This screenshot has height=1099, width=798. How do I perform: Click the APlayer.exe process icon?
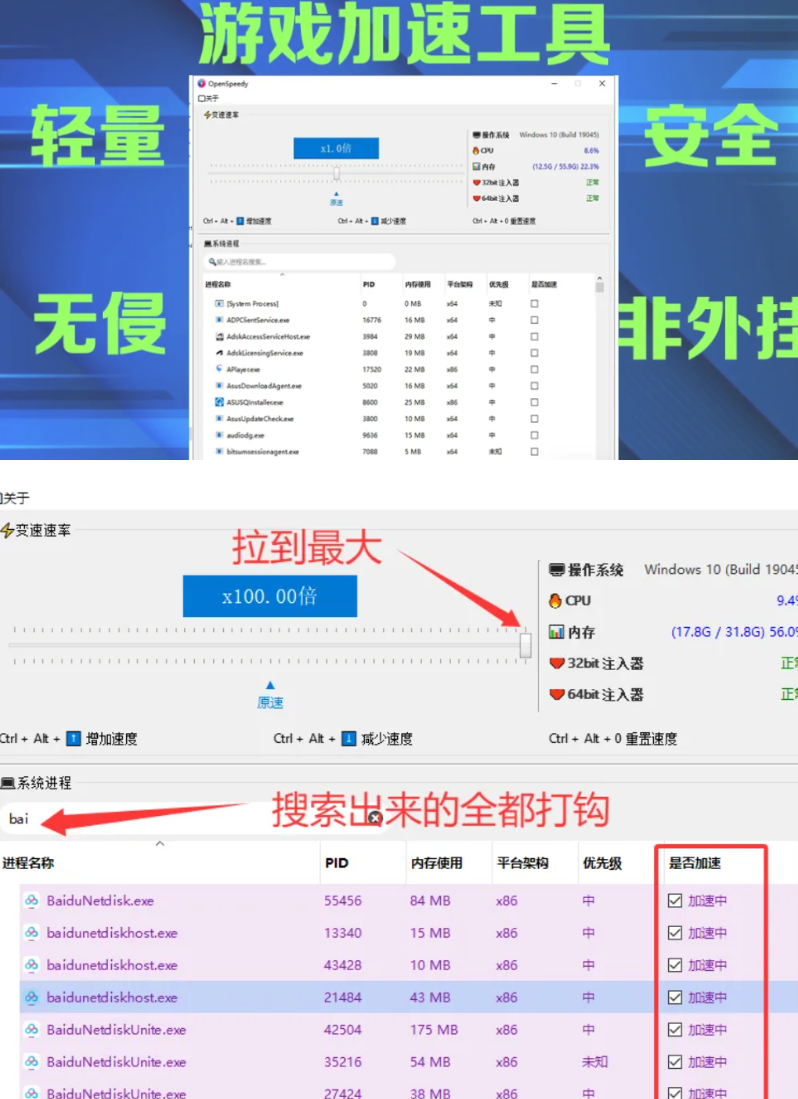click(219, 369)
